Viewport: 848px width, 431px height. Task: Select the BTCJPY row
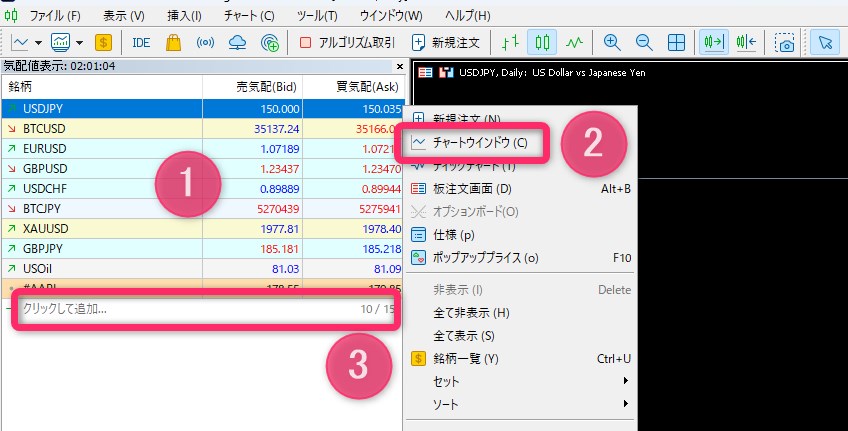(203, 209)
